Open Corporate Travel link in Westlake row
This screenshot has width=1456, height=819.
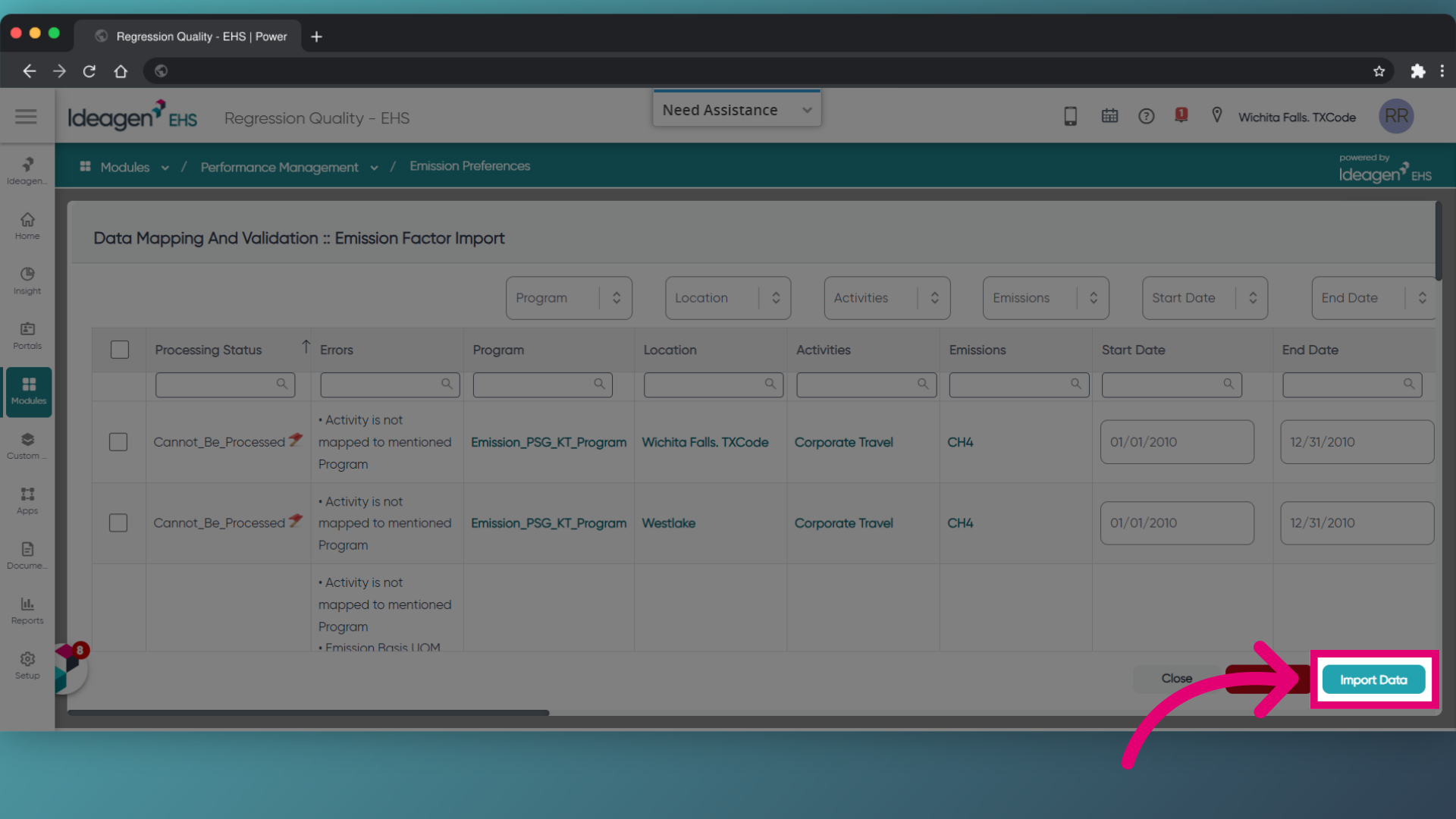pos(843,523)
